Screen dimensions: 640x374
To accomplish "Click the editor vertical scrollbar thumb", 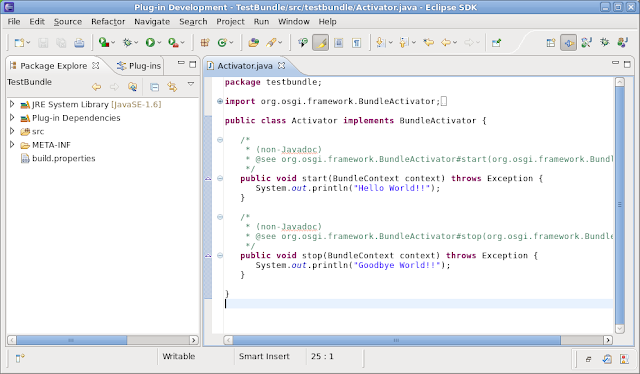I will click(620, 205).
